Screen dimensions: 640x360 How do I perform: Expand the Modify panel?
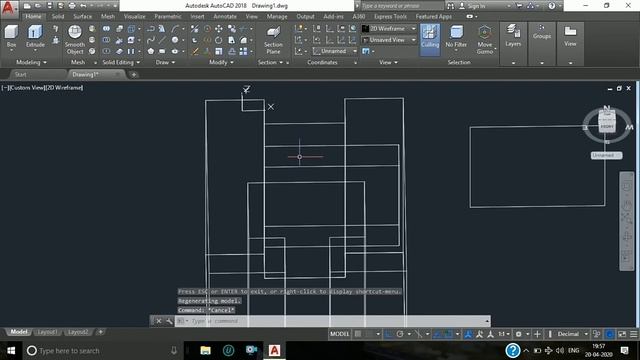pyautogui.click(x=221, y=62)
